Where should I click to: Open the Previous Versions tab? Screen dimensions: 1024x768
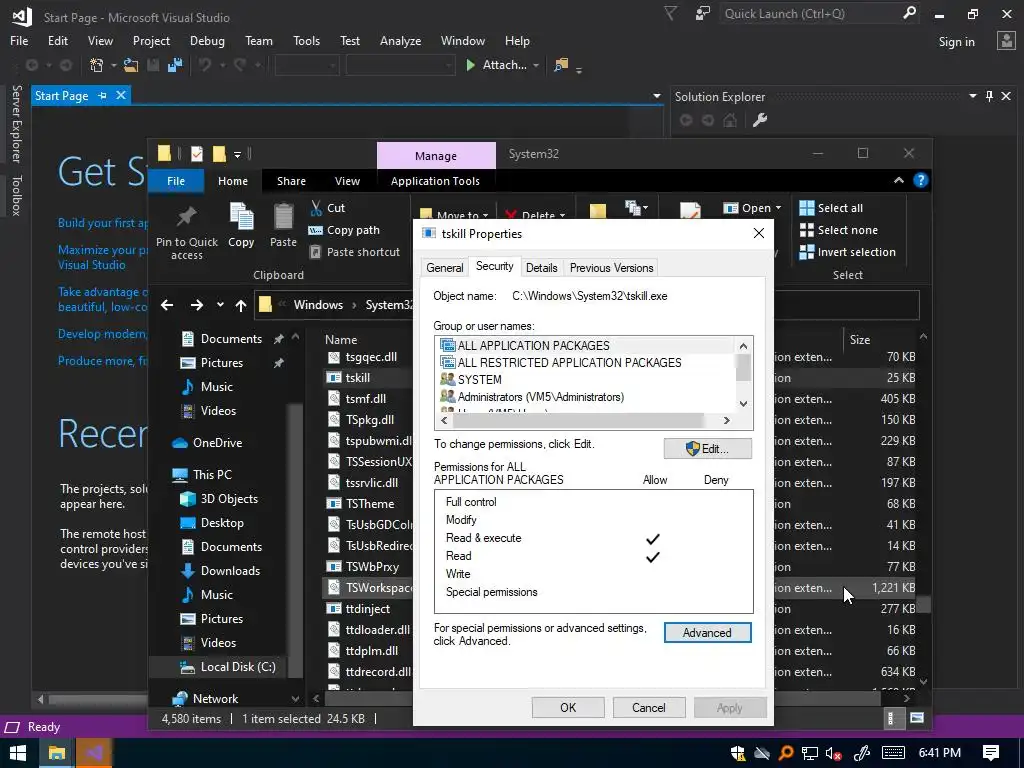[611, 268]
